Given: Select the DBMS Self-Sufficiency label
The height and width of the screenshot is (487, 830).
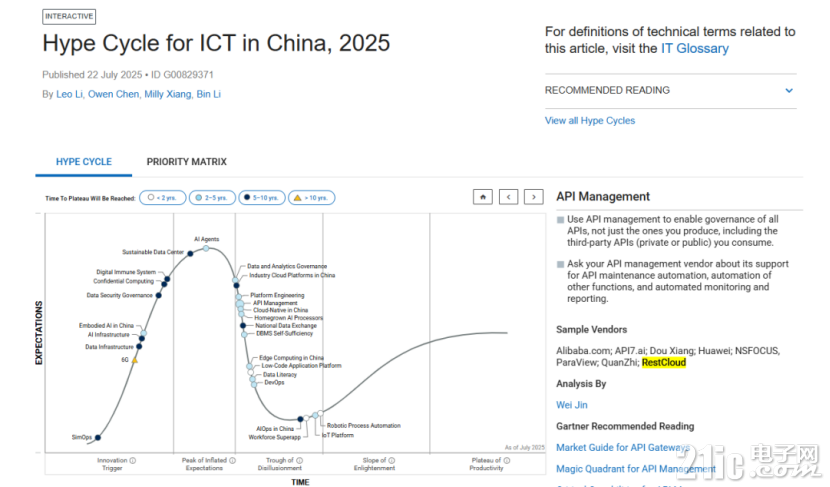Looking at the screenshot, I should (x=285, y=333).
